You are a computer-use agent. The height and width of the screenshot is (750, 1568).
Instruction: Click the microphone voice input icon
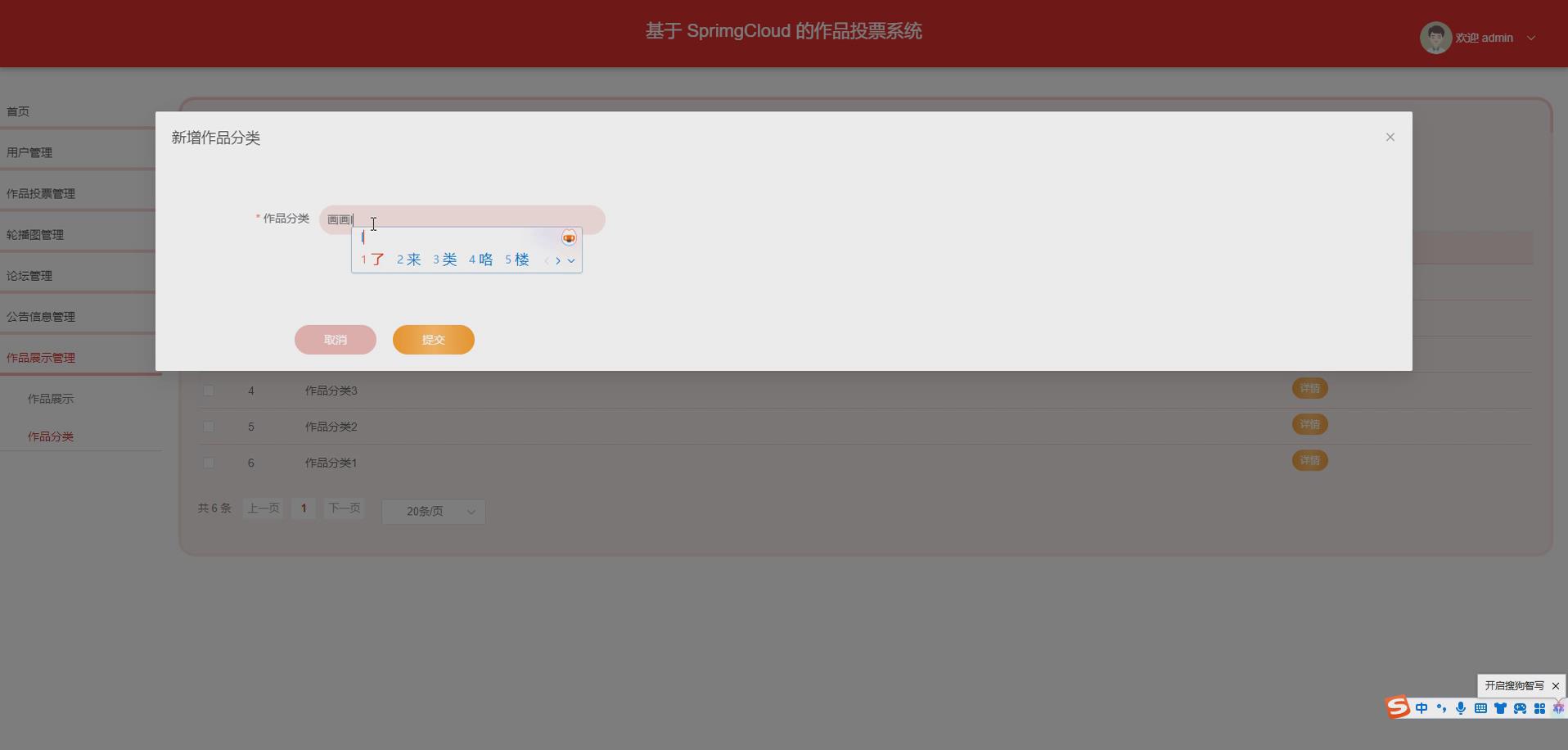point(1461,708)
